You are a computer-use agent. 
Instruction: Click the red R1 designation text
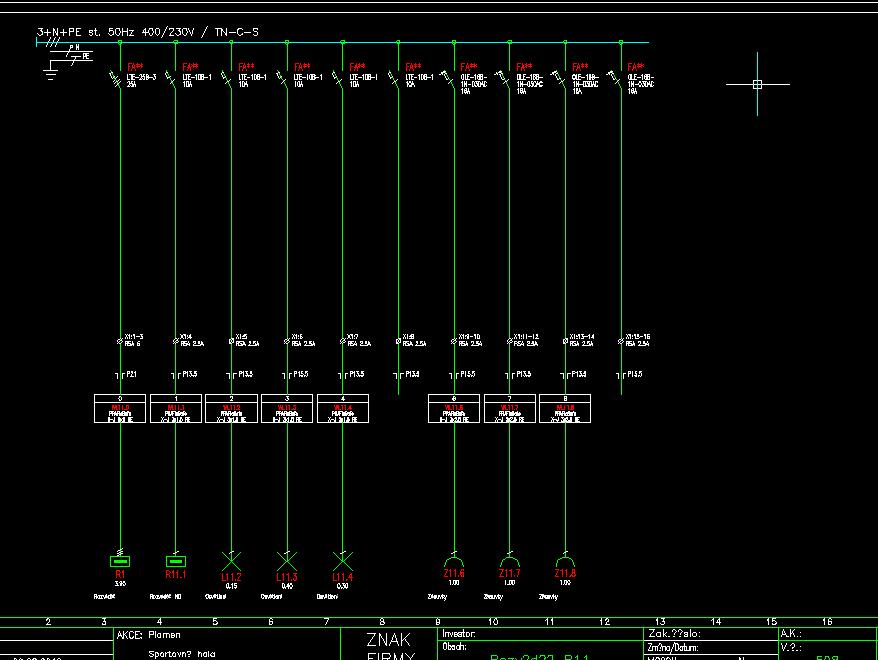(x=120, y=574)
